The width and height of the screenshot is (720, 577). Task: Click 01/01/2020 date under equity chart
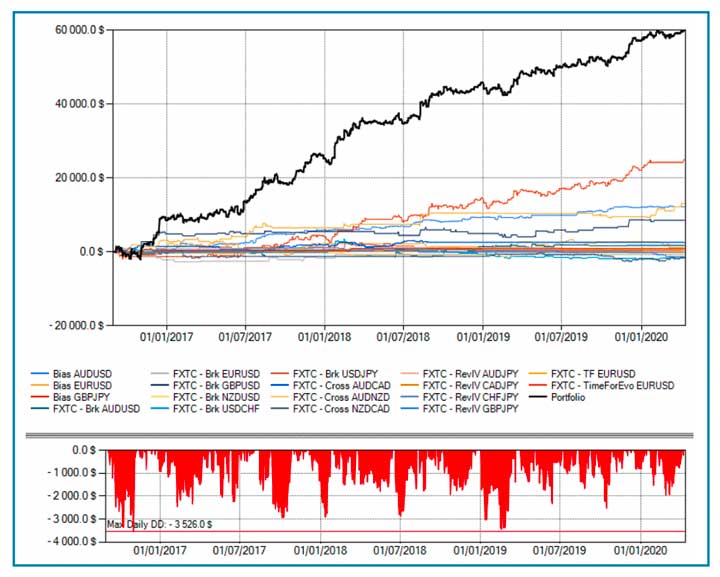pos(641,337)
